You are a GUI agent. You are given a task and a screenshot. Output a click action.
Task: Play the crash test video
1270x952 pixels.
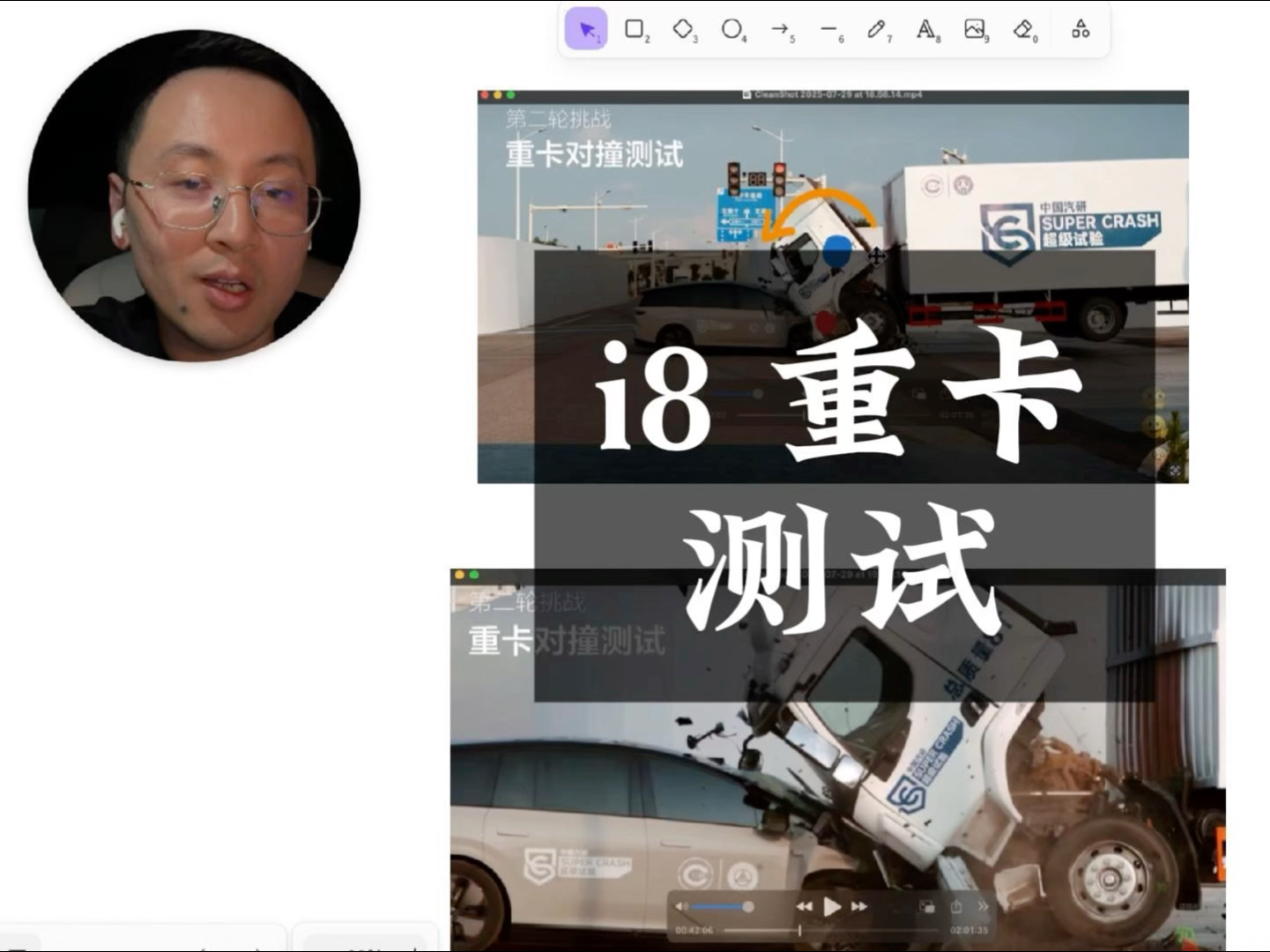coord(832,905)
